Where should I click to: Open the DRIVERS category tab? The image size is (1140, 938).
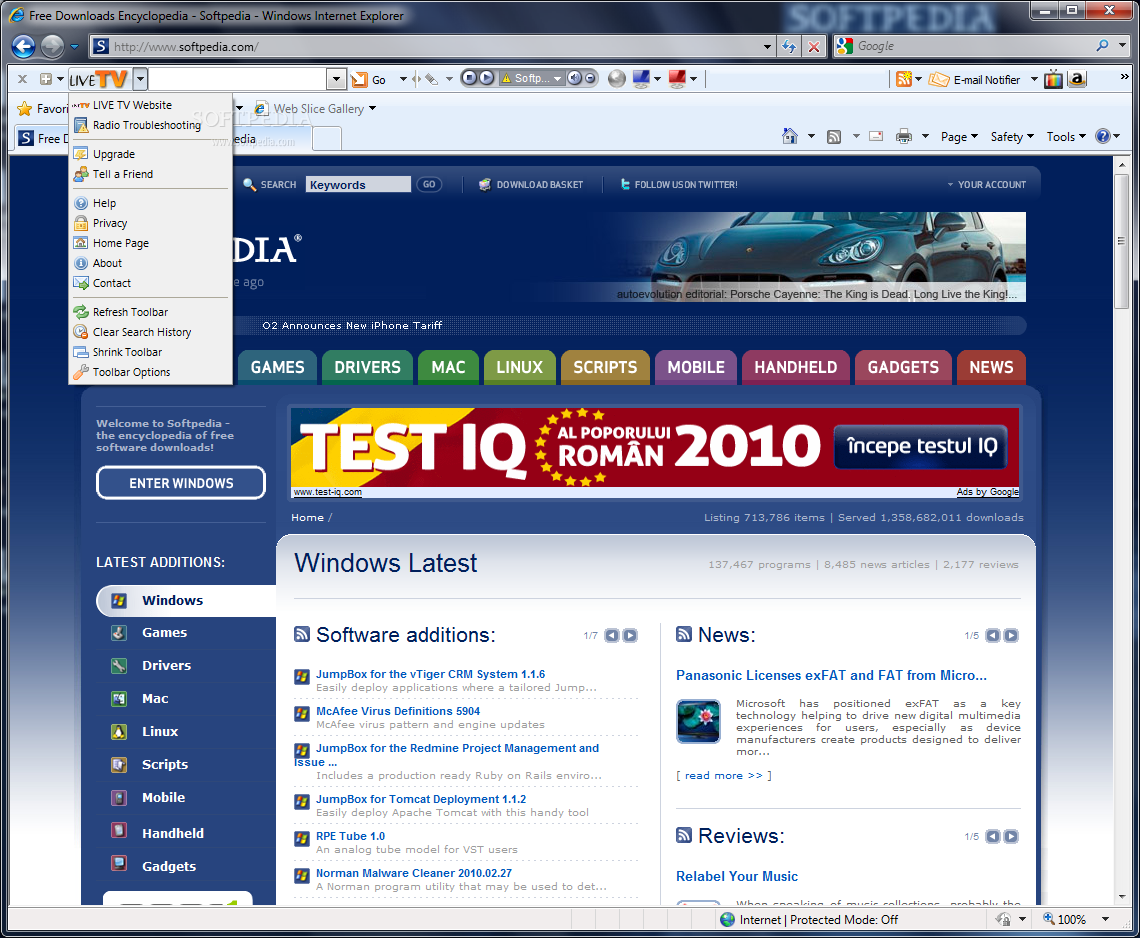(x=367, y=367)
